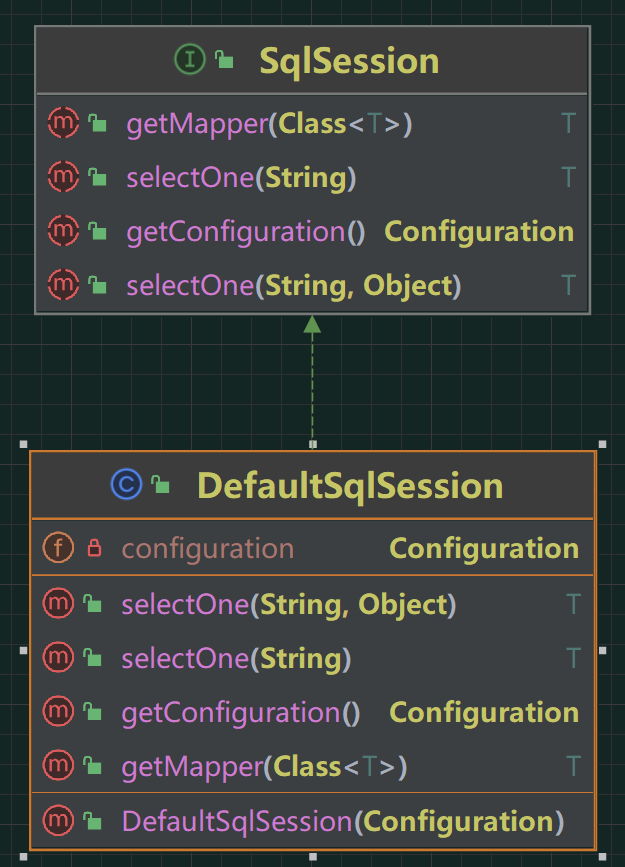Select the DefaultSqlSession class header
This screenshot has width=625, height=867.
click(312, 485)
